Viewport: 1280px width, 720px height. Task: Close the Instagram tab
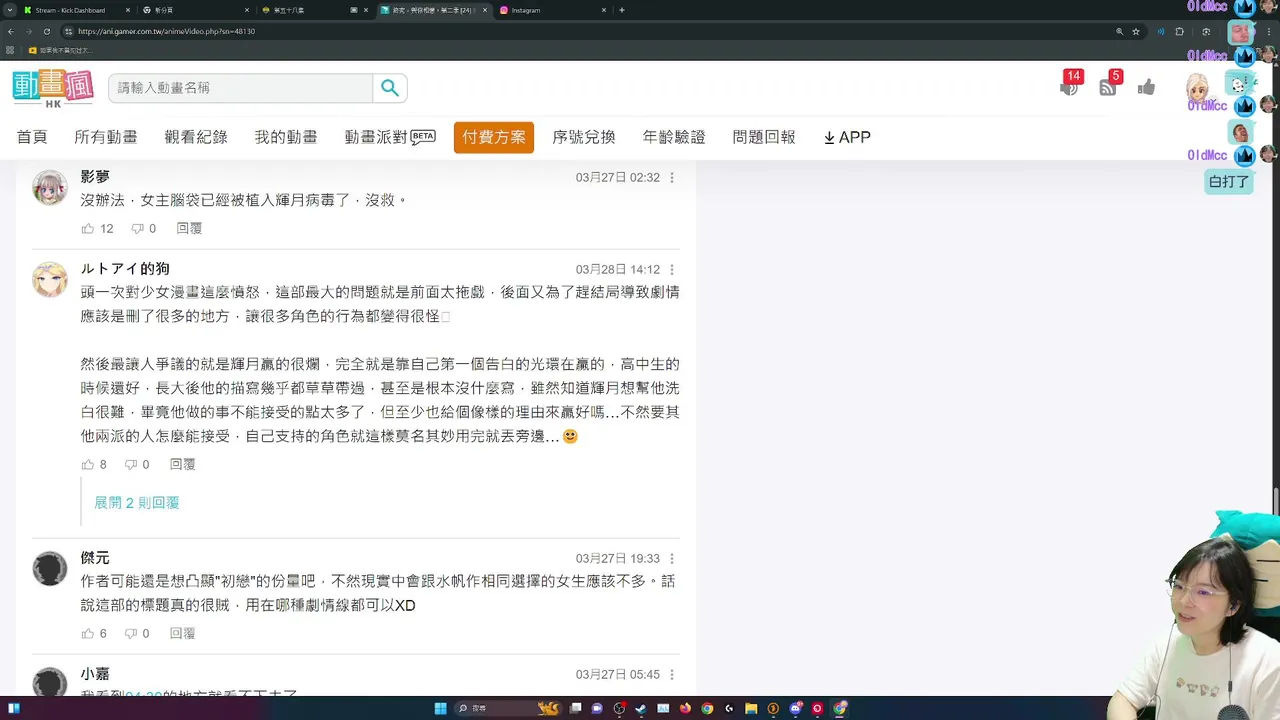click(x=604, y=10)
